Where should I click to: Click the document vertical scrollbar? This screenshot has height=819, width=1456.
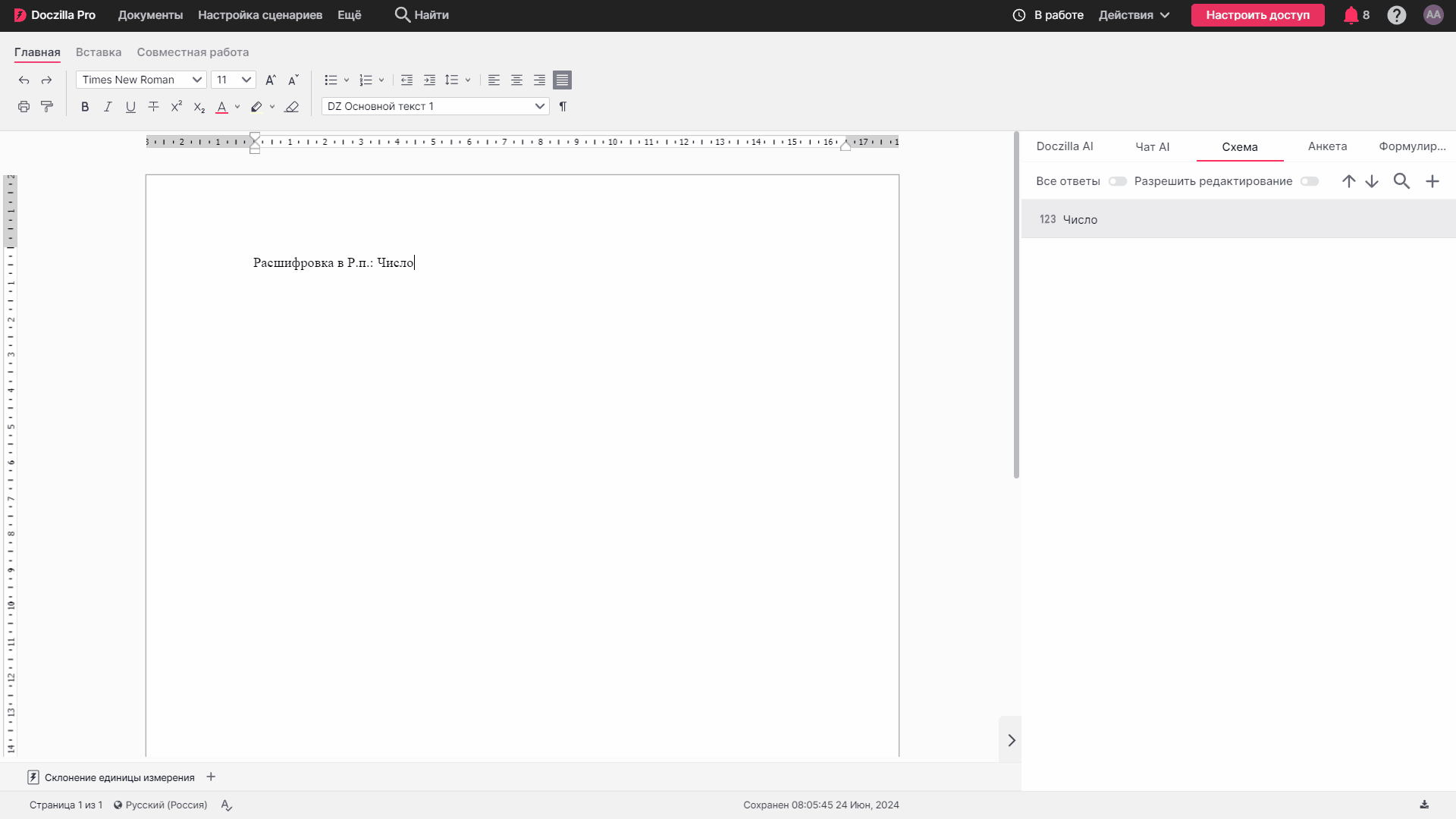tap(1016, 305)
